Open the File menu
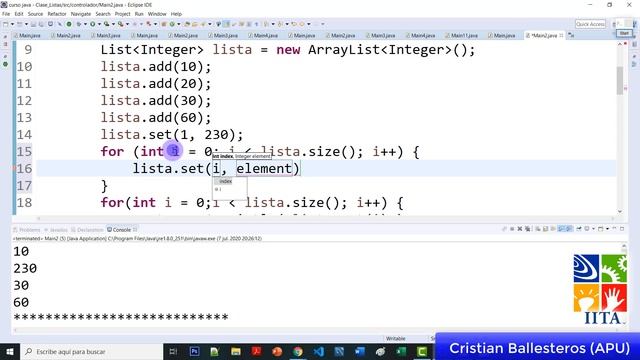 [x=6, y=14]
